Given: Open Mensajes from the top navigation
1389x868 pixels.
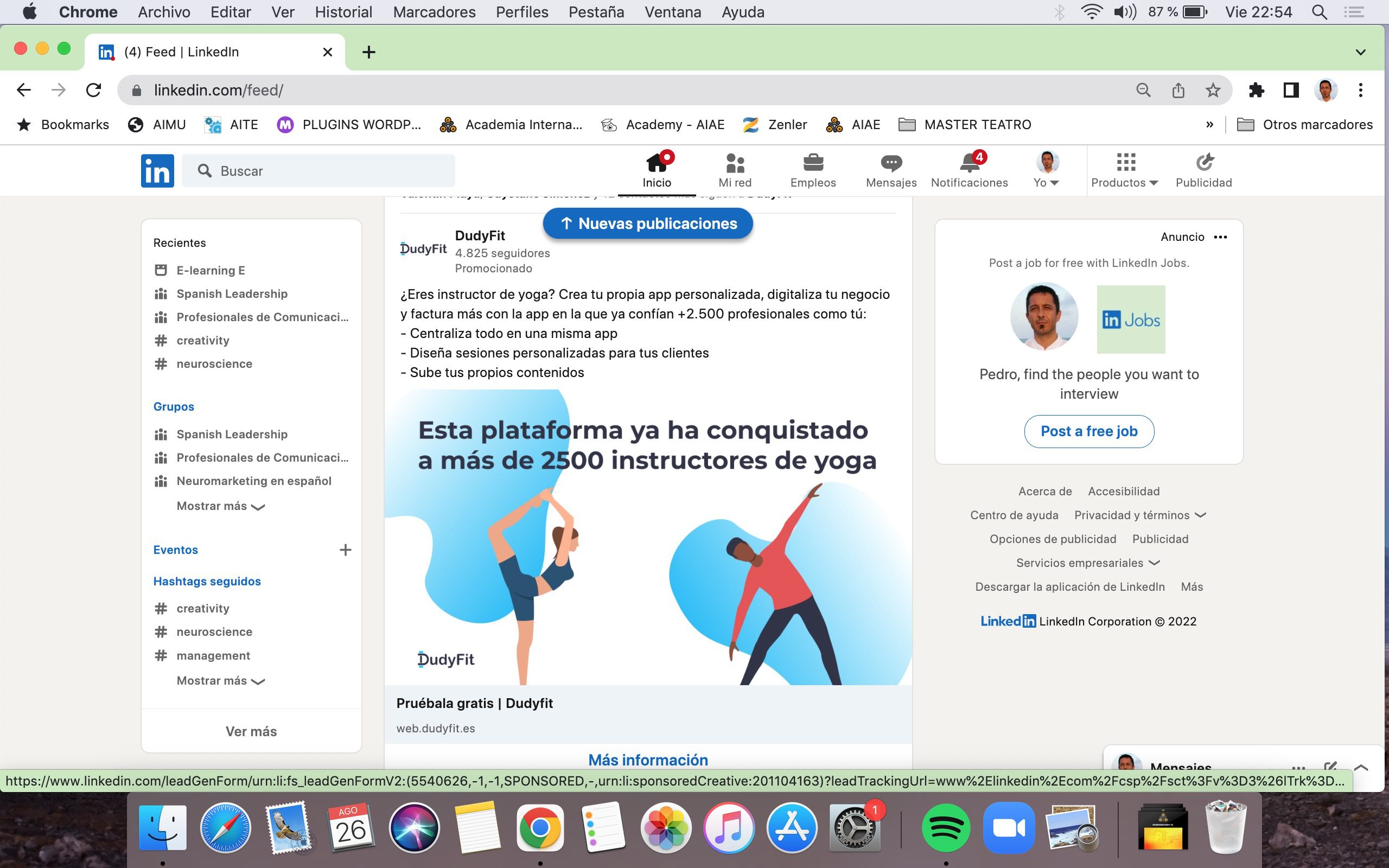Looking at the screenshot, I should 891,170.
